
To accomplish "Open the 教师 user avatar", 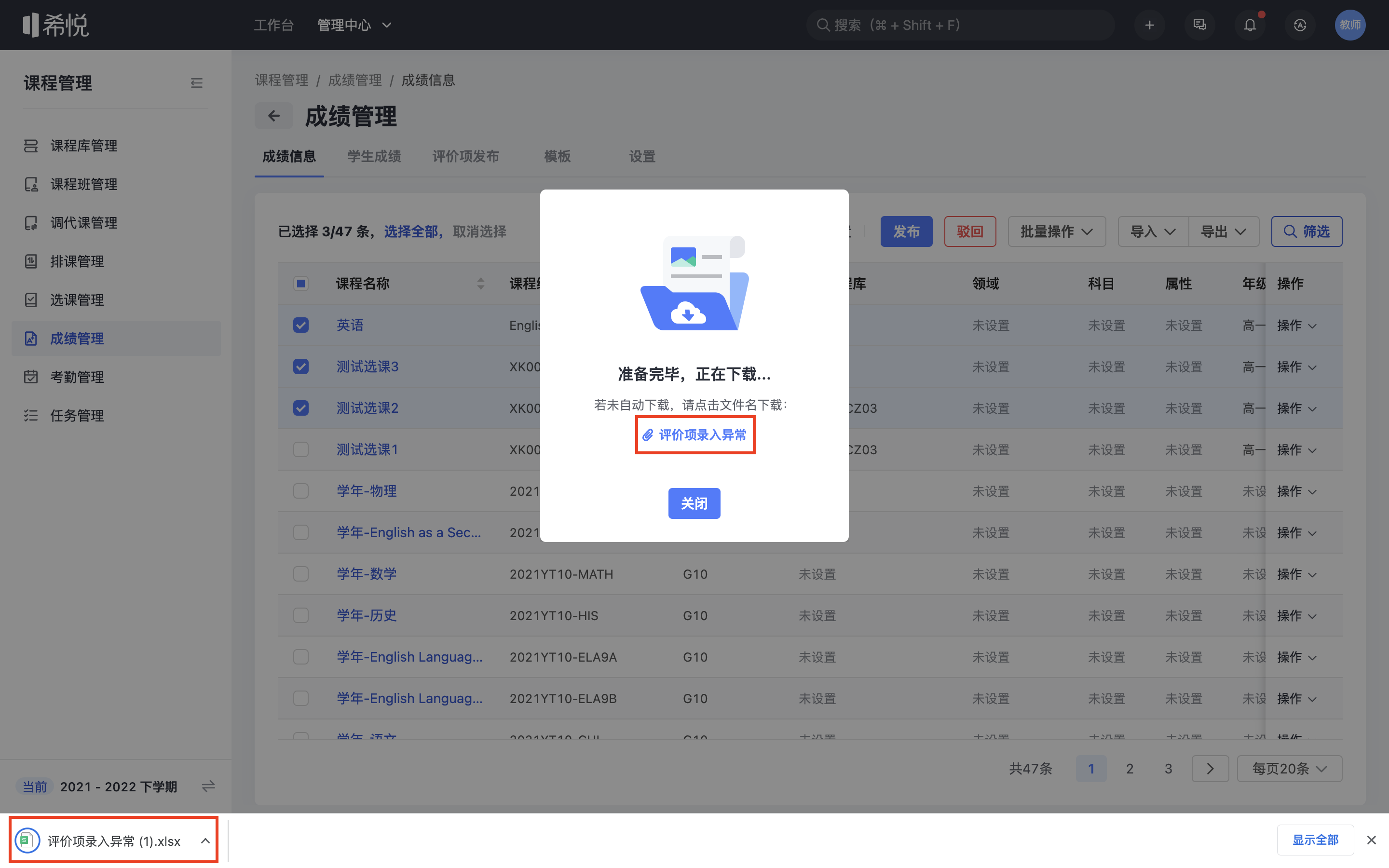I will click(x=1350, y=25).
